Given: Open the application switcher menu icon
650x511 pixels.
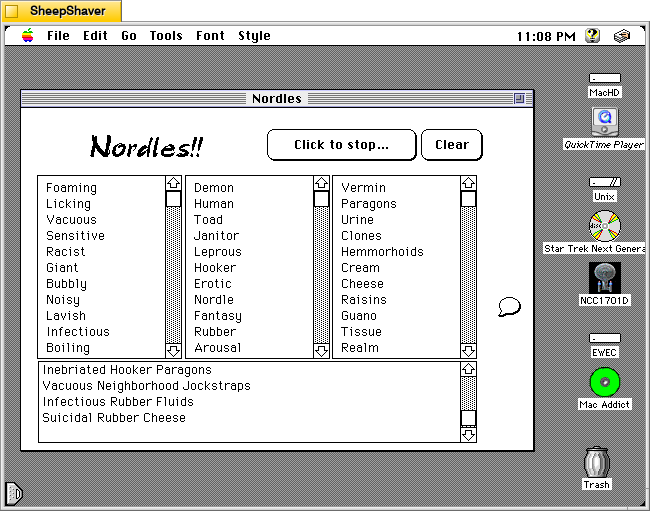Looking at the screenshot, I should tap(622, 36).
